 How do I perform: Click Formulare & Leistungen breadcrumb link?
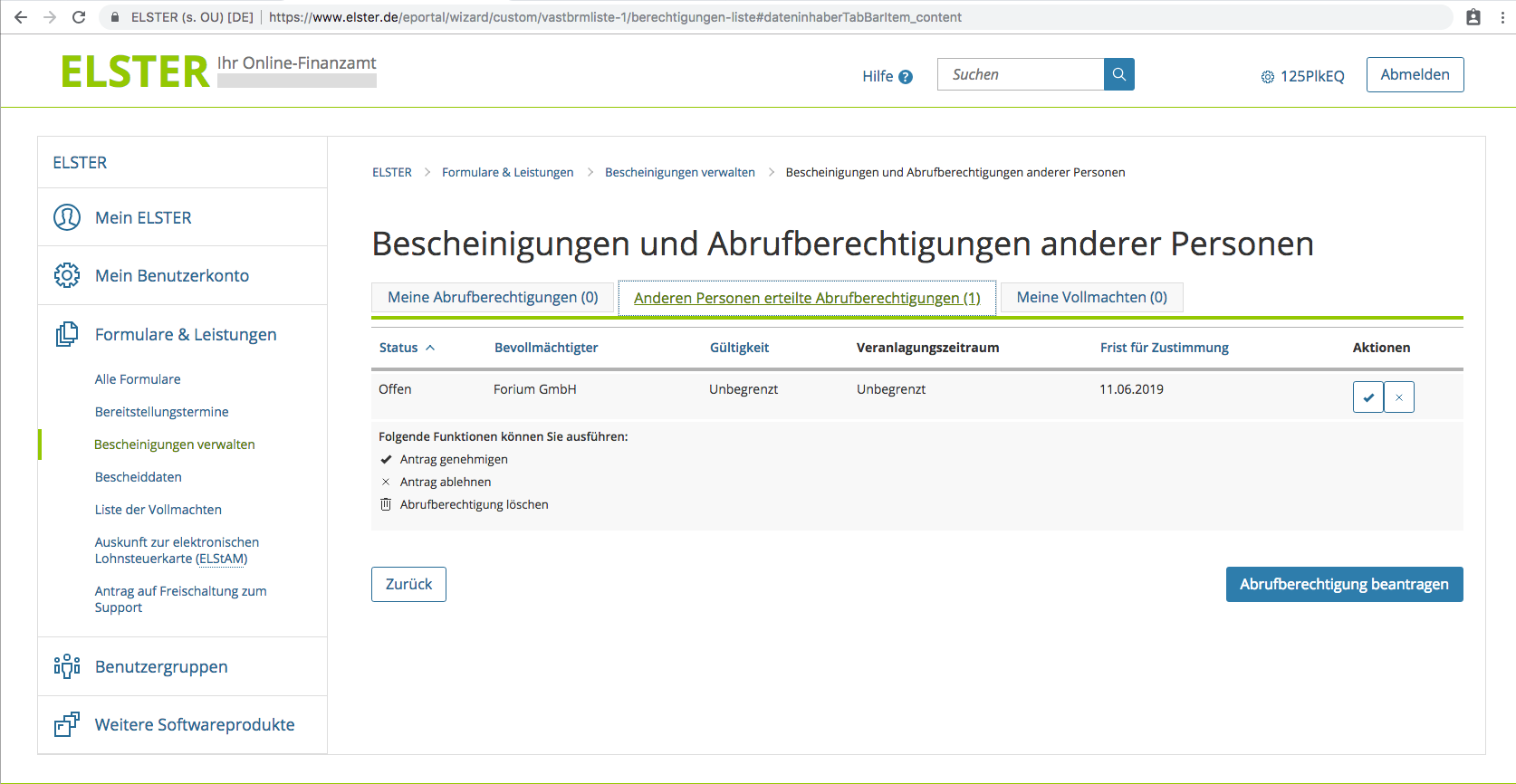[x=507, y=172]
